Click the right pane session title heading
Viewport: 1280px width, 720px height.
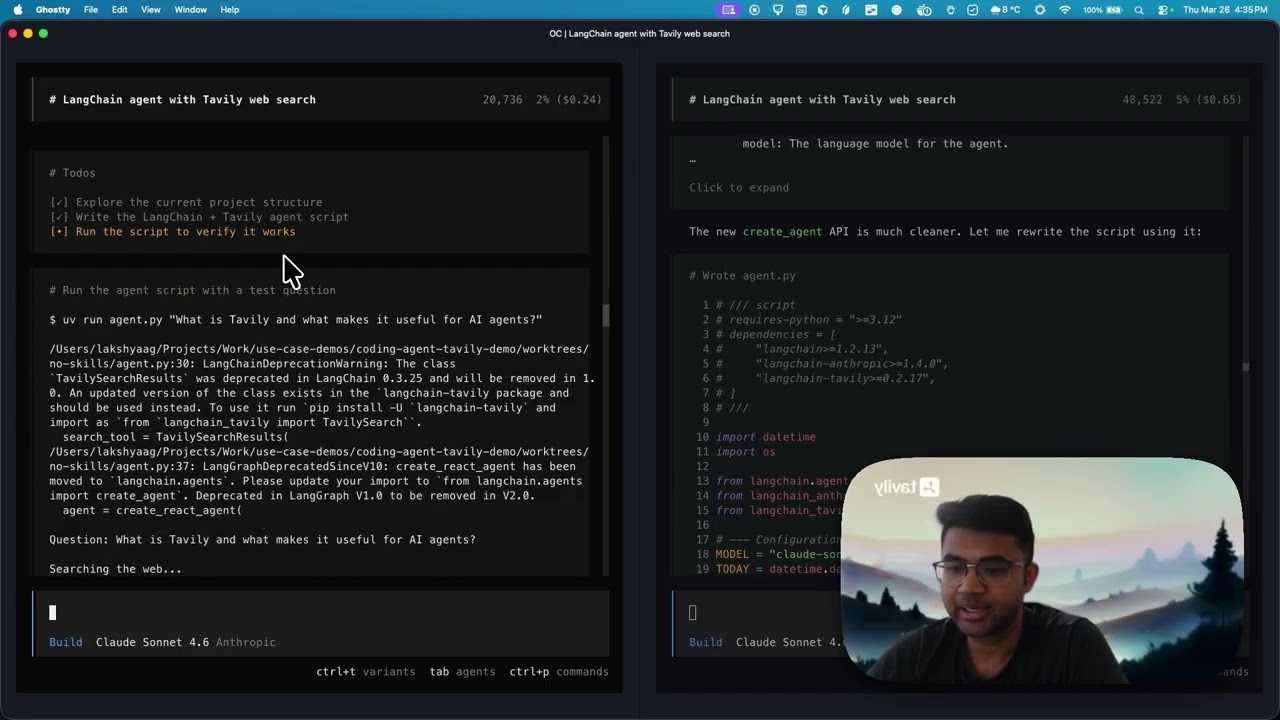pyautogui.click(x=822, y=99)
